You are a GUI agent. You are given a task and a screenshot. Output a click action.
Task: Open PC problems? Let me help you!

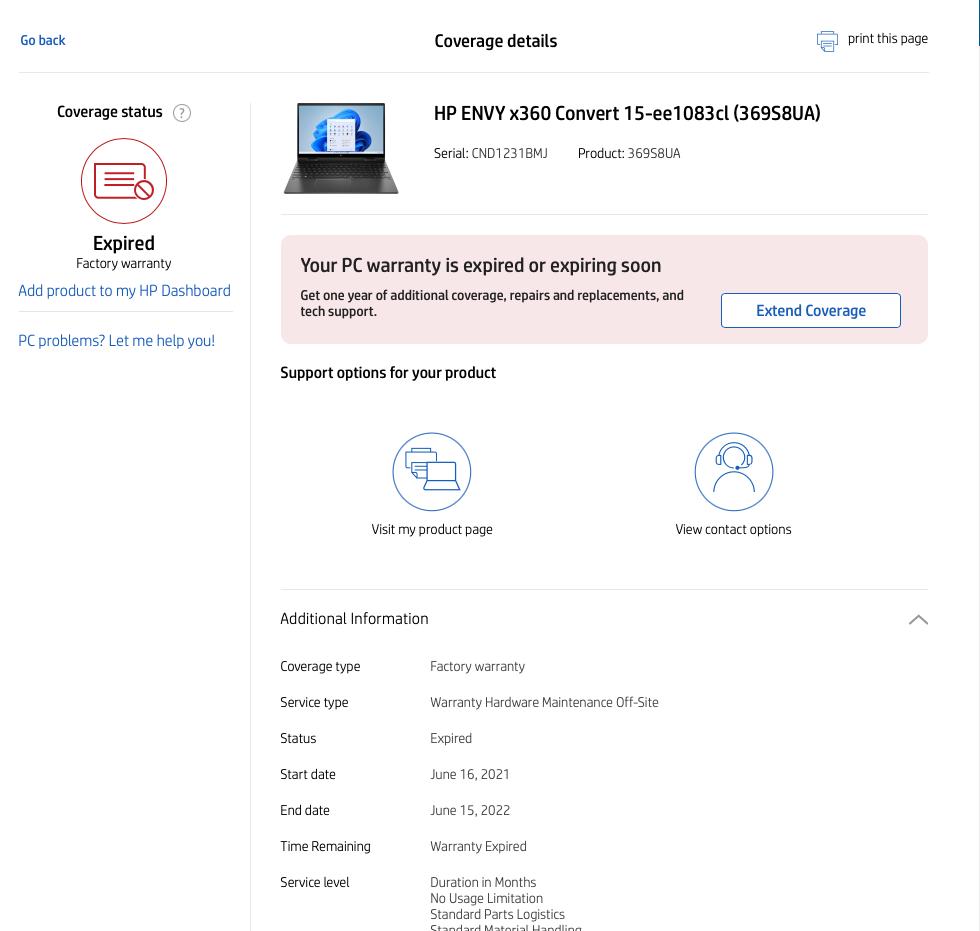[x=116, y=341]
